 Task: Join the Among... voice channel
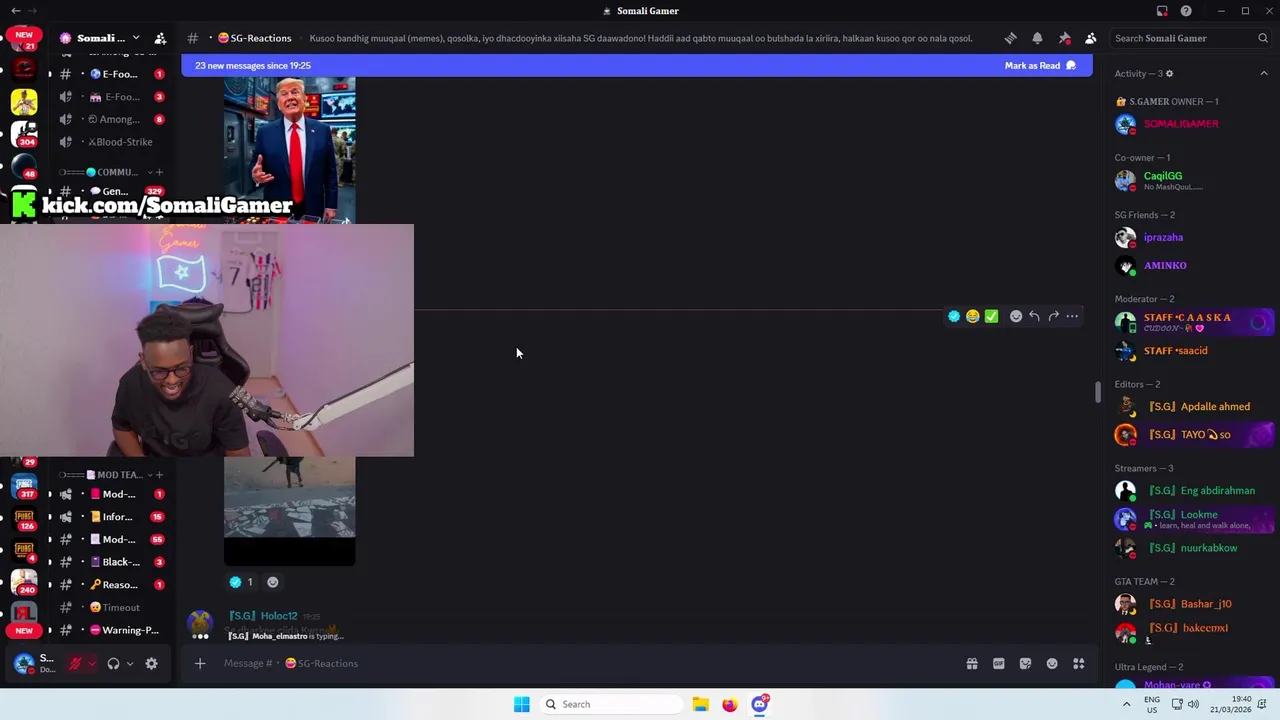[111, 119]
